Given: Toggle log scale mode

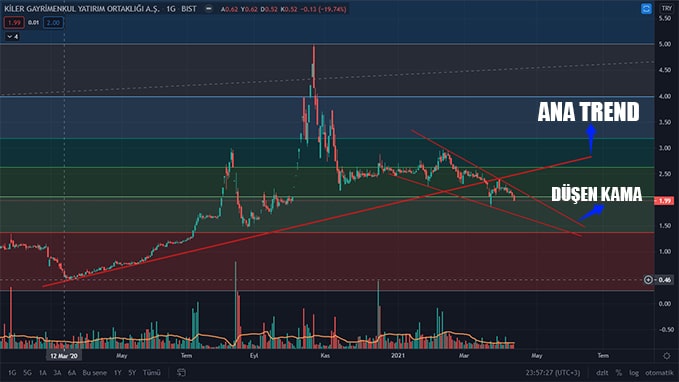Looking at the screenshot, I should click(634, 372).
